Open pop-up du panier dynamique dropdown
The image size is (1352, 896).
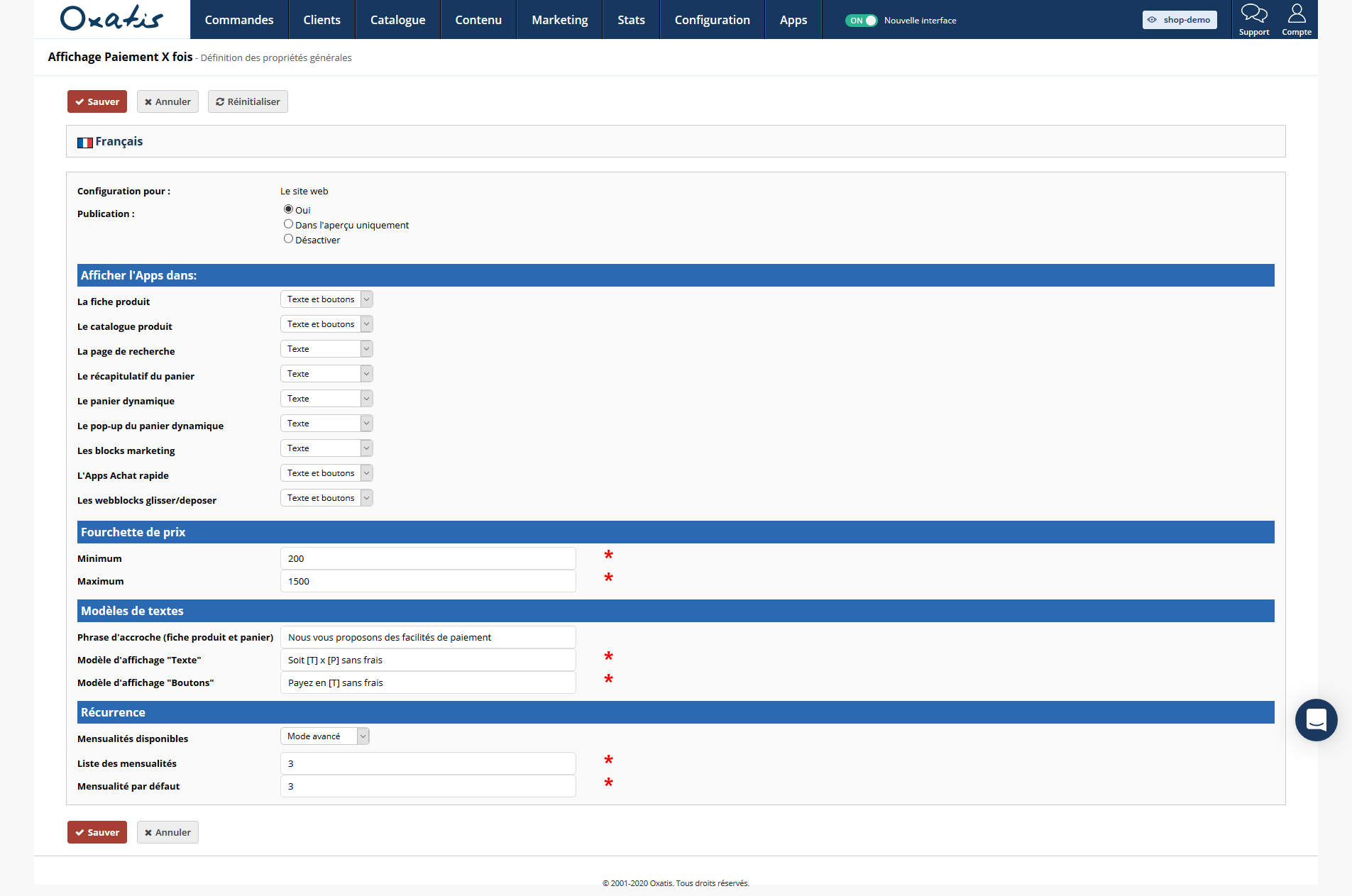point(326,424)
